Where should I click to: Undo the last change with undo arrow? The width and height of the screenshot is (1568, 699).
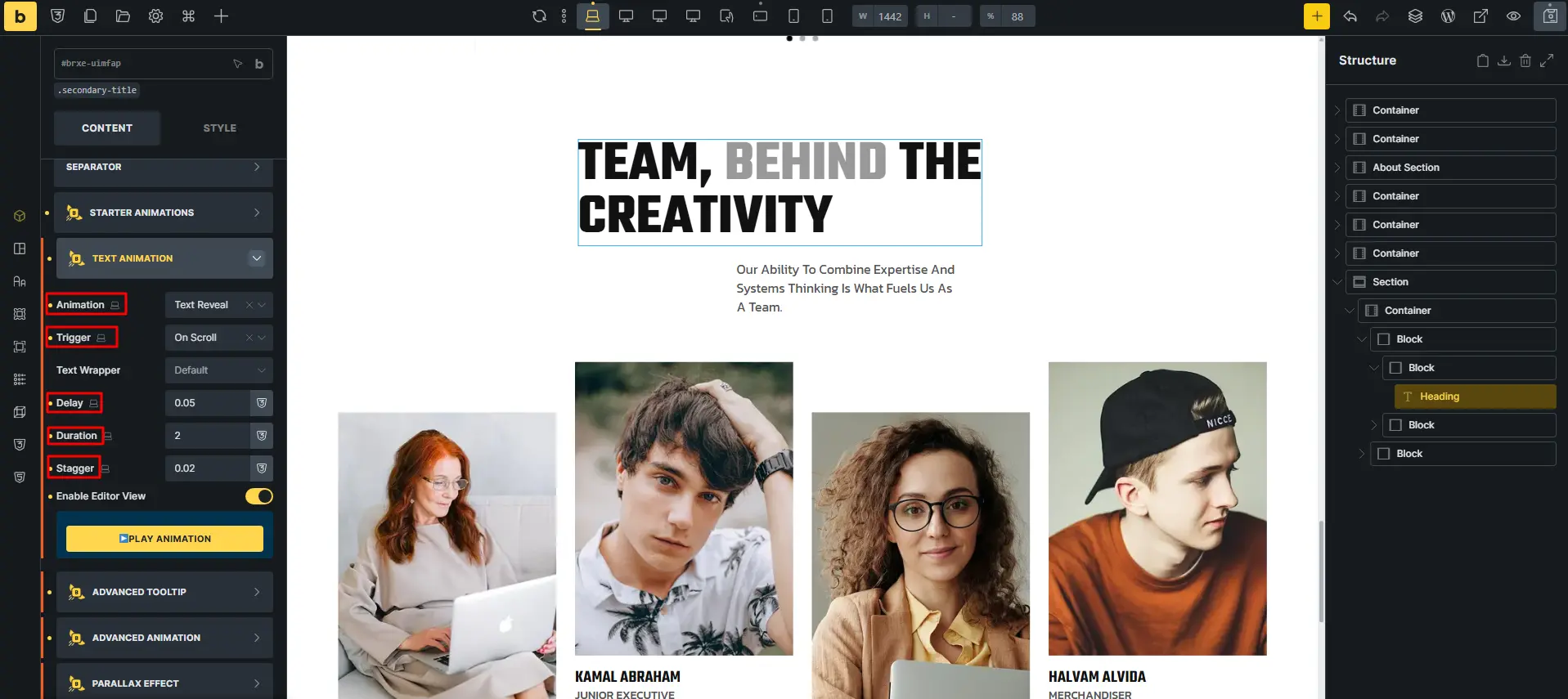coord(1350,16)
